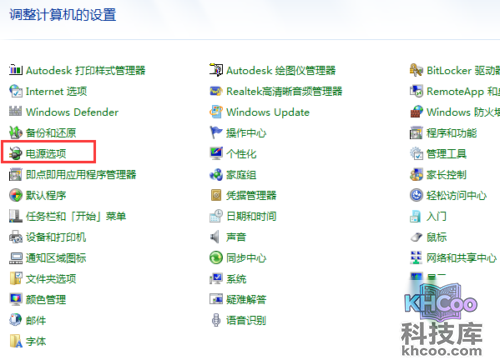Image resolution: width=500 pixels, height=360 pixels.
Task: Click the 即点即用应用程序管理器 icon
Action: [x=16, y=174]
